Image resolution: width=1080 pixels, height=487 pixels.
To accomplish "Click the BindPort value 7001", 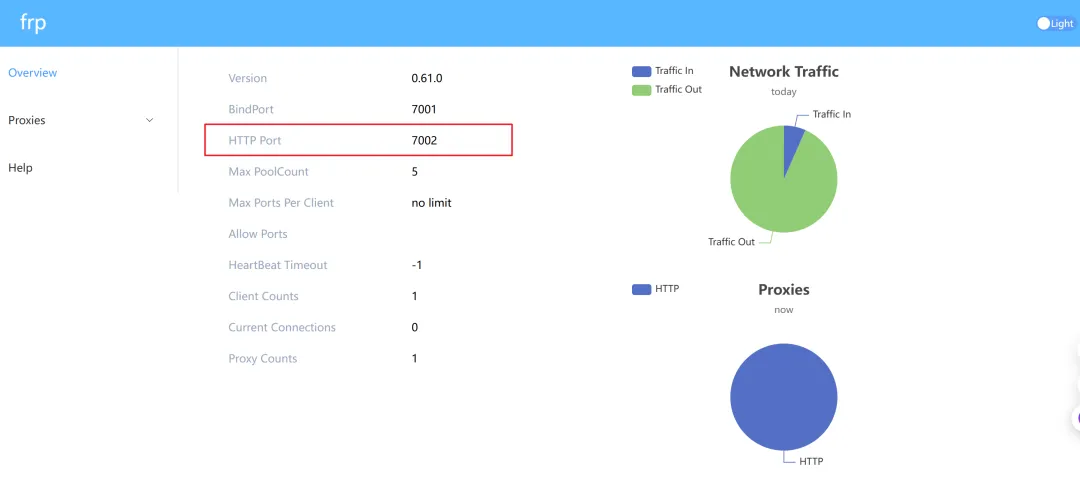I will coord(424,109).
